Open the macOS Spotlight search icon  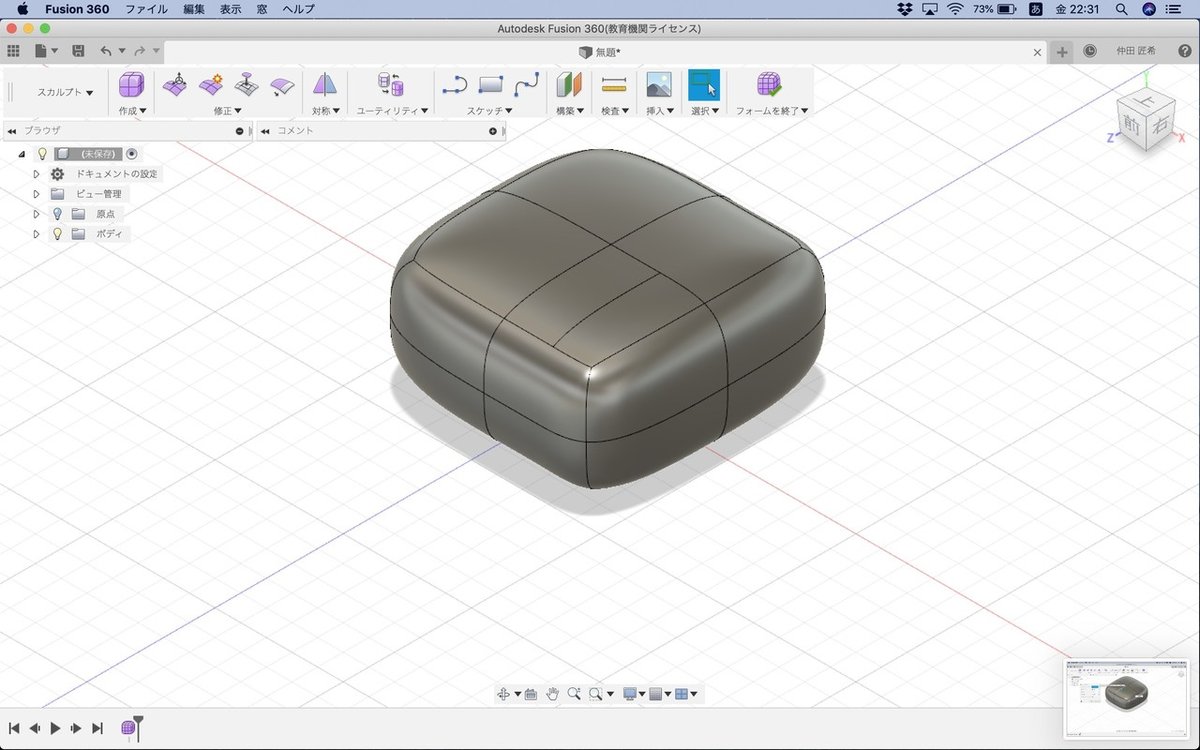[x=1121, y=9]
